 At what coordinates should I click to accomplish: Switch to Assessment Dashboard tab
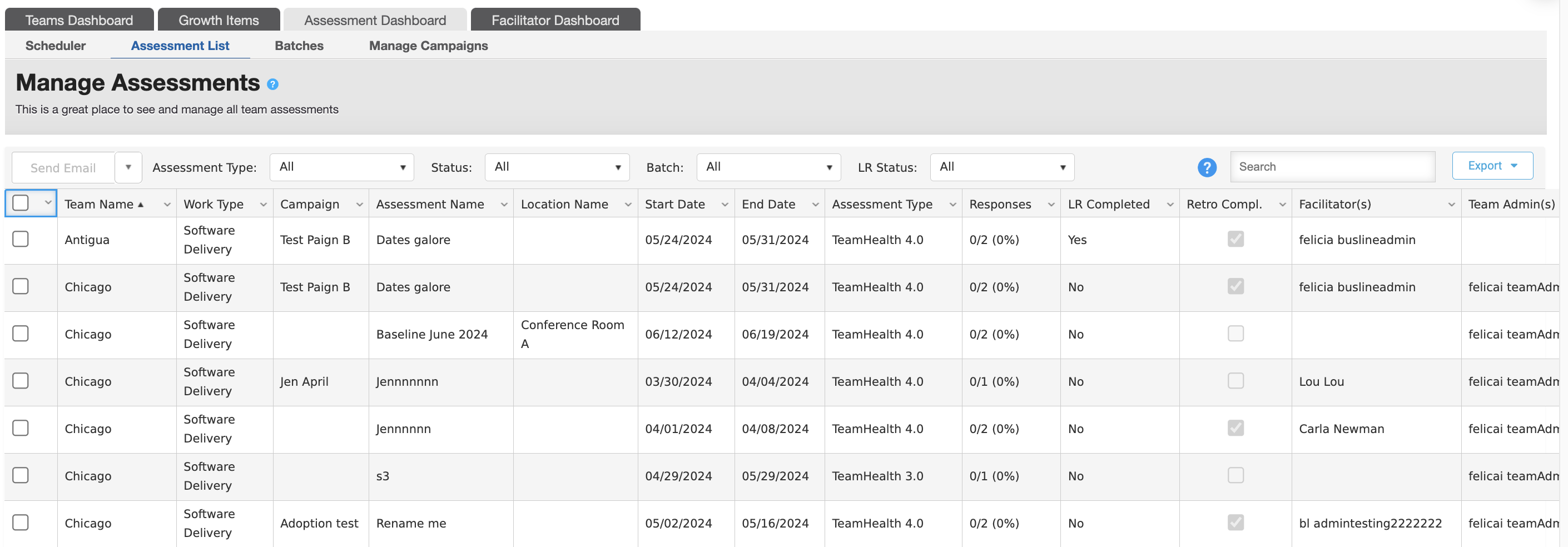point(375,20)
